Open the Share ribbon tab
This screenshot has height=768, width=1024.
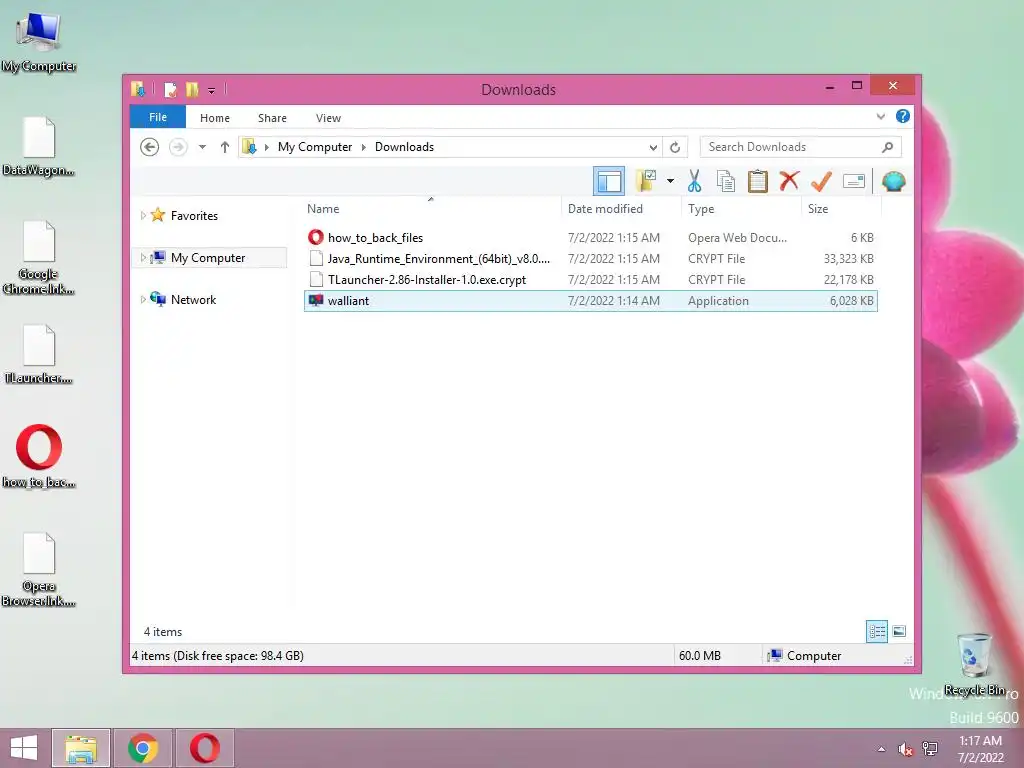[x=272, y=118]
